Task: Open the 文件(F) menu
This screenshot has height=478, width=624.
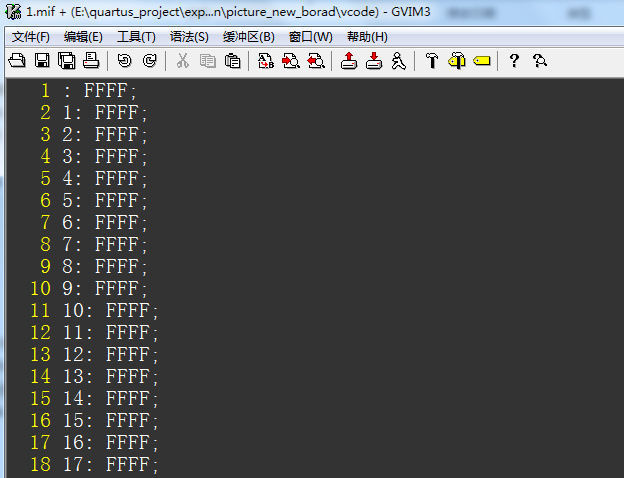Action: point(31,37)
